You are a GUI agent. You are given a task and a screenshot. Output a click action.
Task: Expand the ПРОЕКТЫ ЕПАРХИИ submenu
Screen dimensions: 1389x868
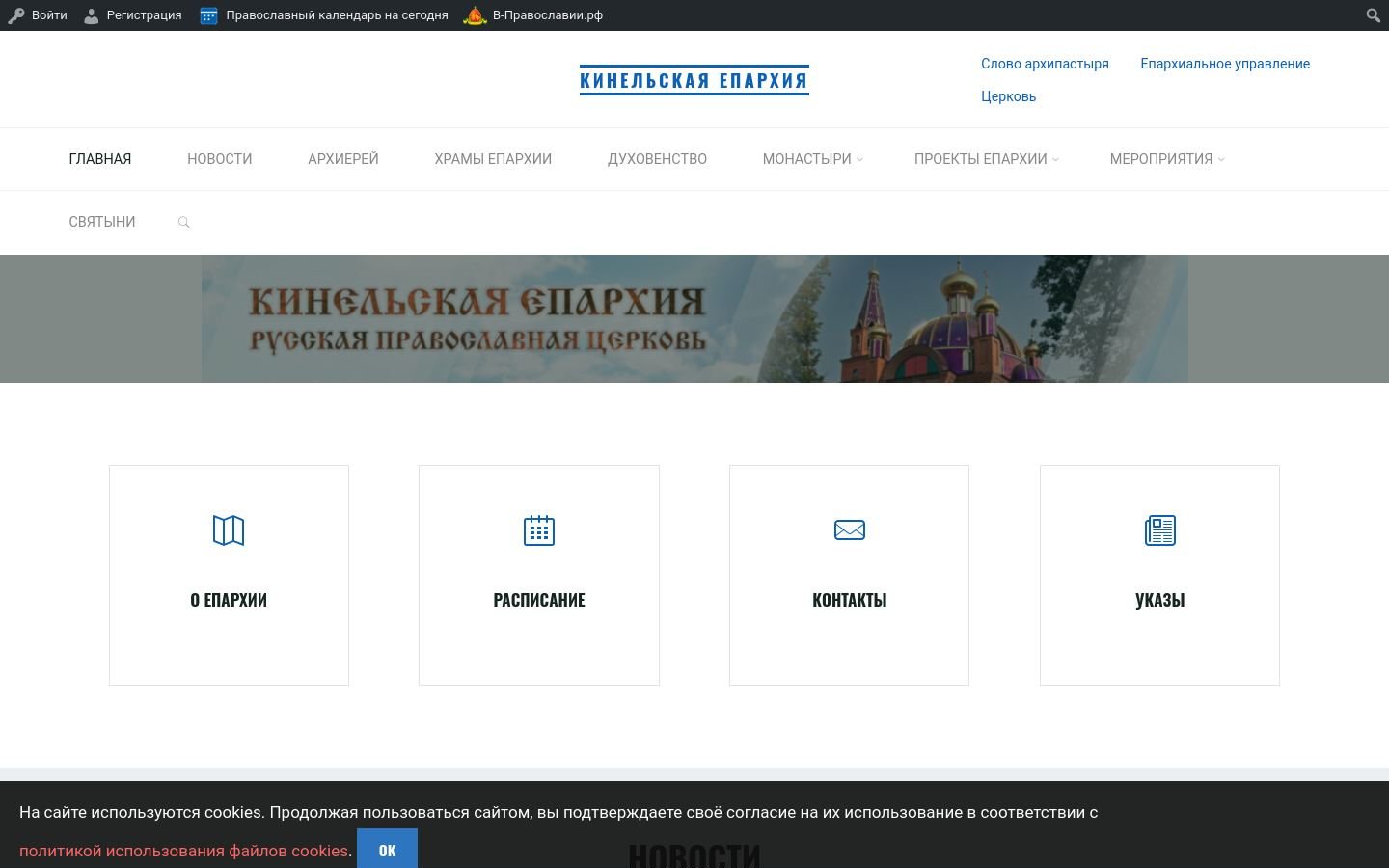[x=1055, y=160]
